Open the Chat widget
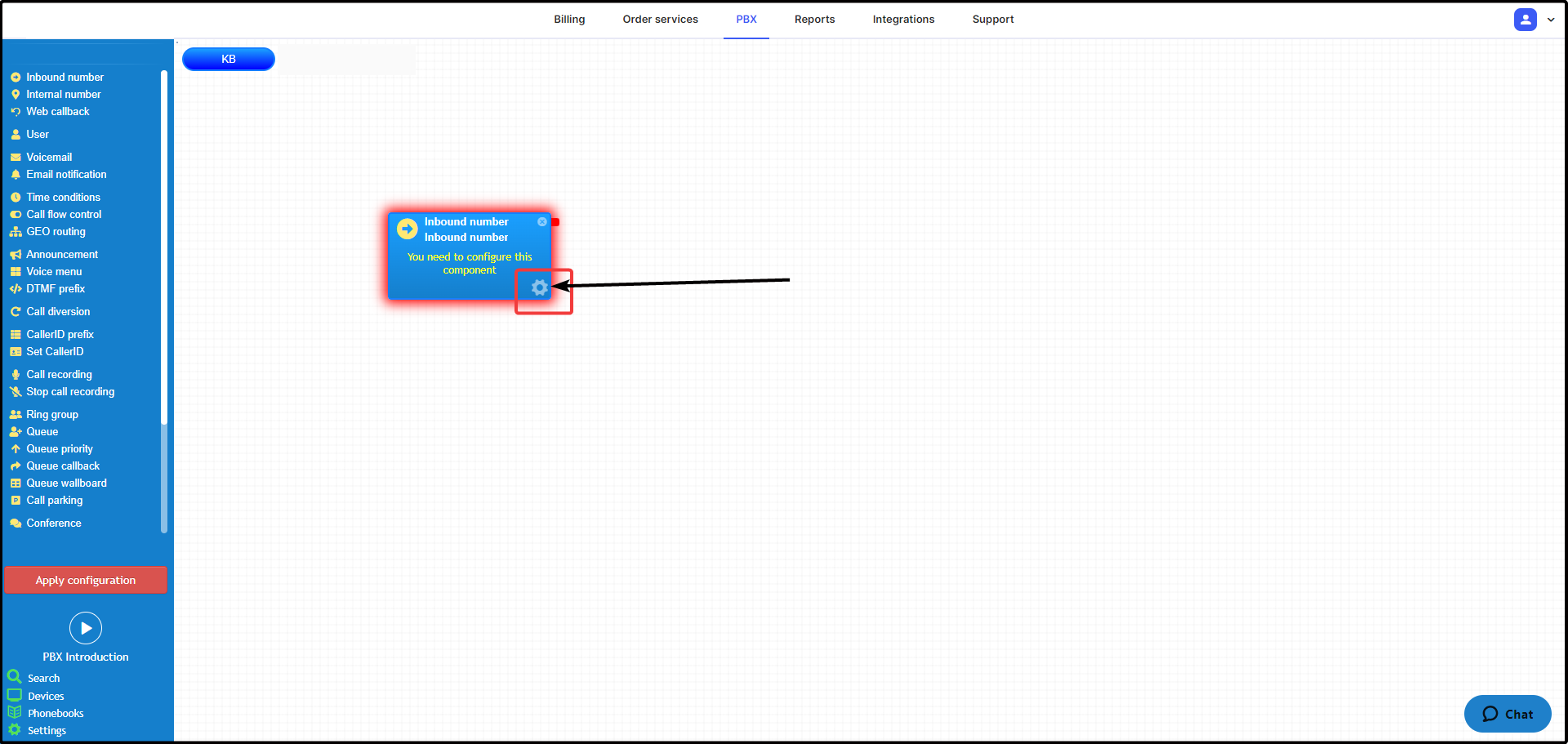Viewport: 1568px width, 744px height. [x=1507, y=714]
